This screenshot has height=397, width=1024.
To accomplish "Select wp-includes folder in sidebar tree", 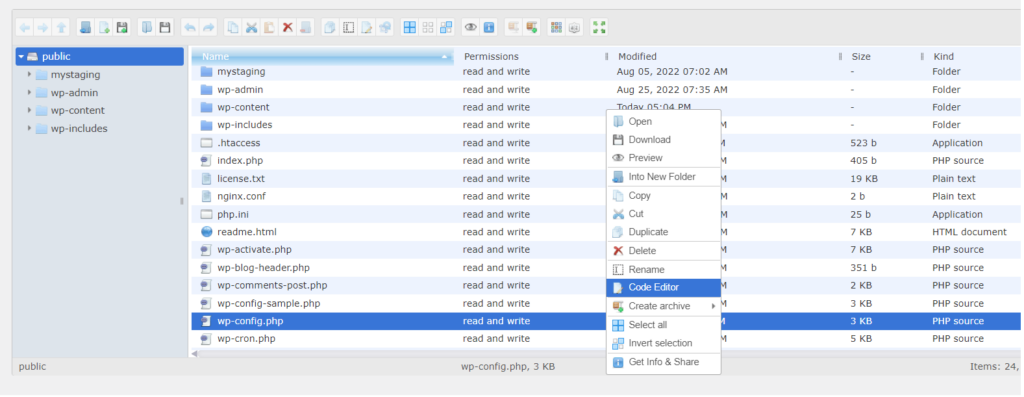I will point(79,129).
